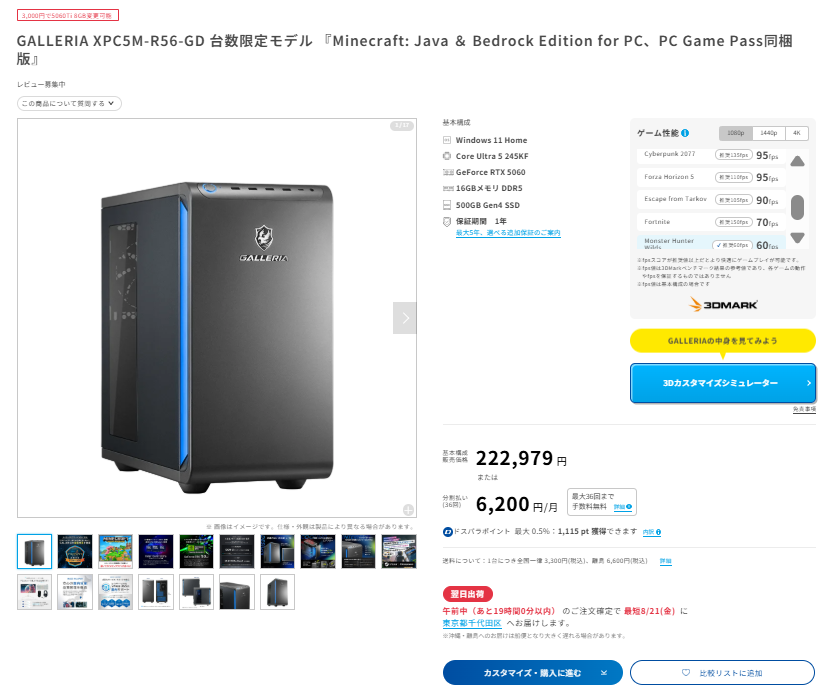Viewport: 835px width, 698px height.
Task: Click the 詳細 link beside shipping cost
Action: pyautogui.click(x=666, y=561)
